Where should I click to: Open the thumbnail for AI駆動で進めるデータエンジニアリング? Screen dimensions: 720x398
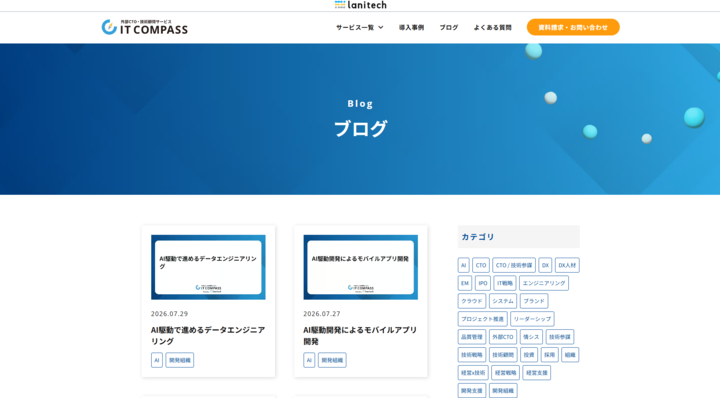coord(208,267)
